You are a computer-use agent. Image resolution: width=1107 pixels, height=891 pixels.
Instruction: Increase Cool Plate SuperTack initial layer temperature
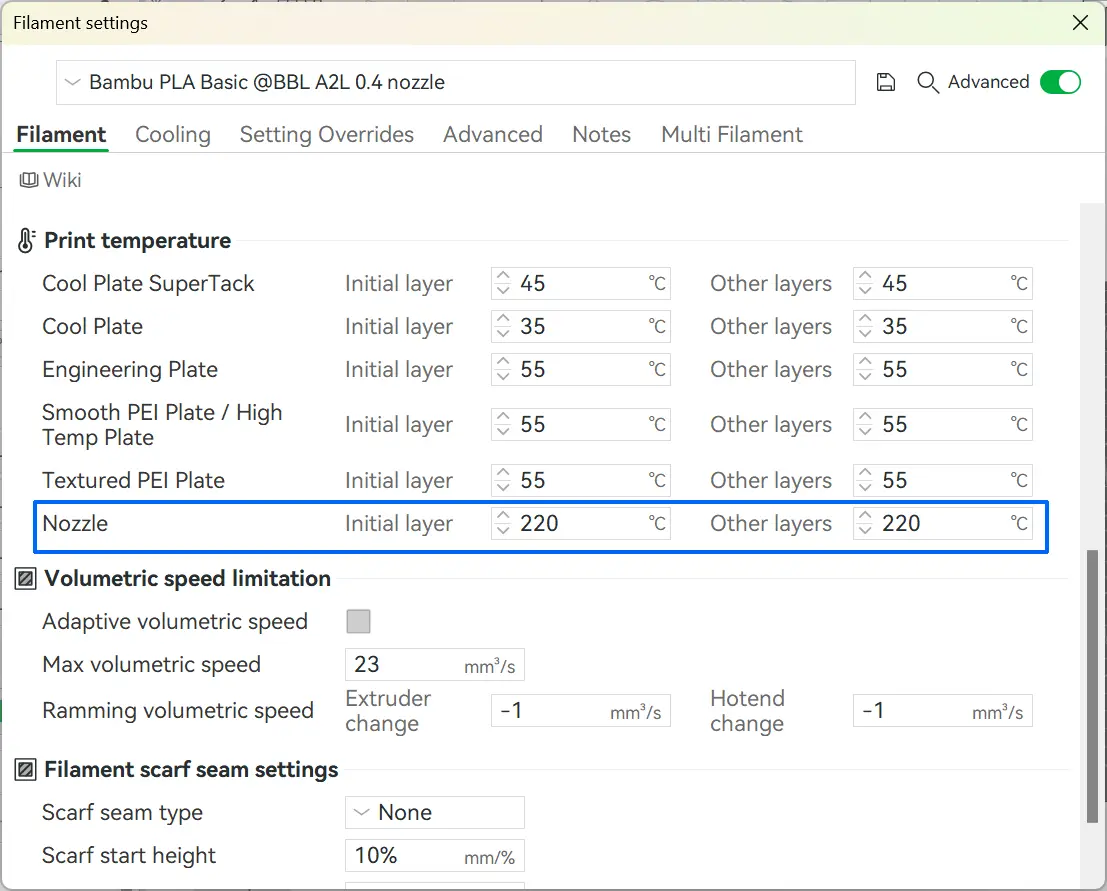503,276
